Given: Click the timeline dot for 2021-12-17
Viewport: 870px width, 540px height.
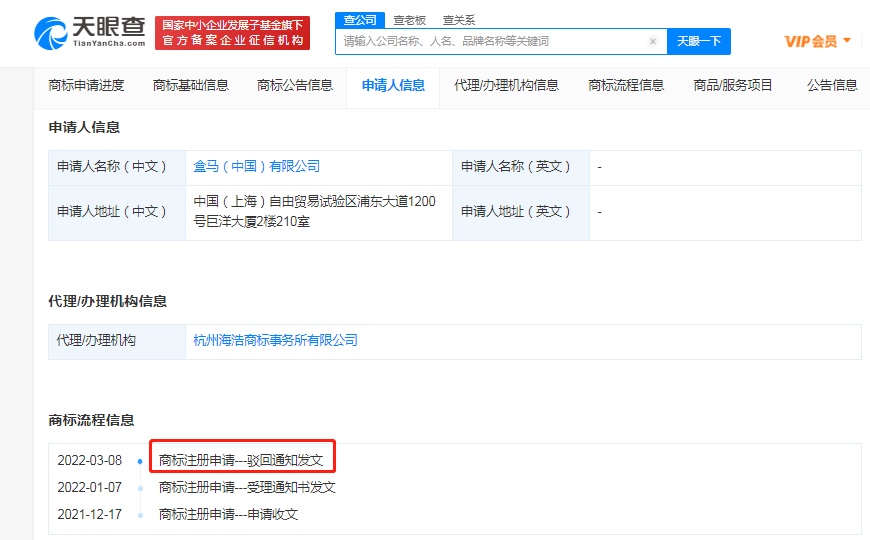Looking at the screenshot, I should (x=140, y=516).
